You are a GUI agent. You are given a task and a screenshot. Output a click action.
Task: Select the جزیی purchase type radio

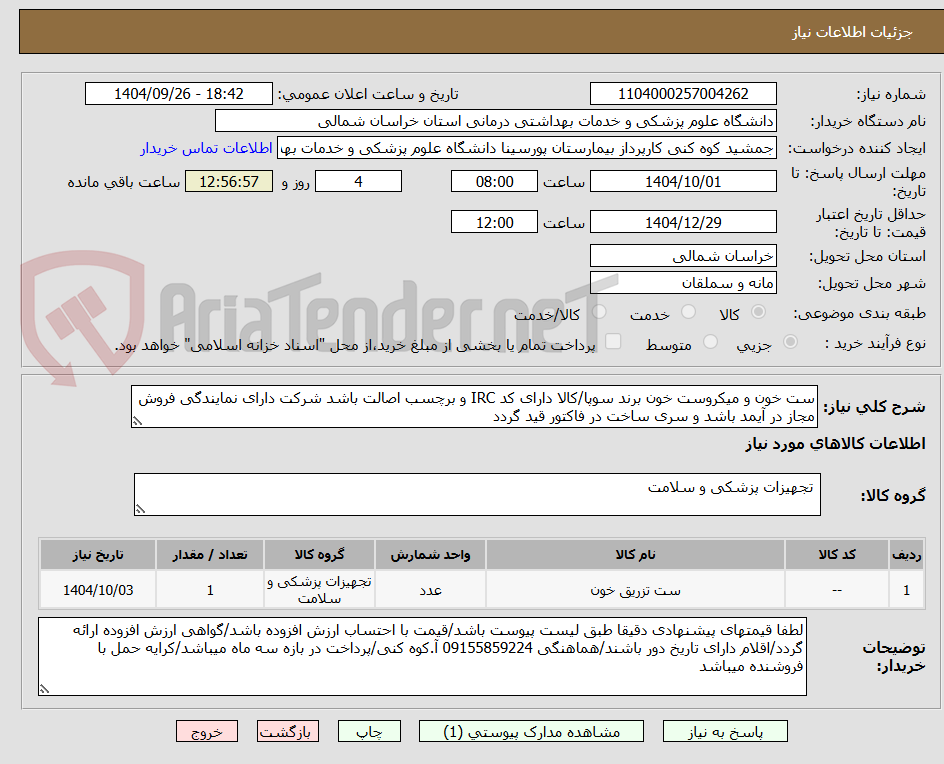(790, 342)
